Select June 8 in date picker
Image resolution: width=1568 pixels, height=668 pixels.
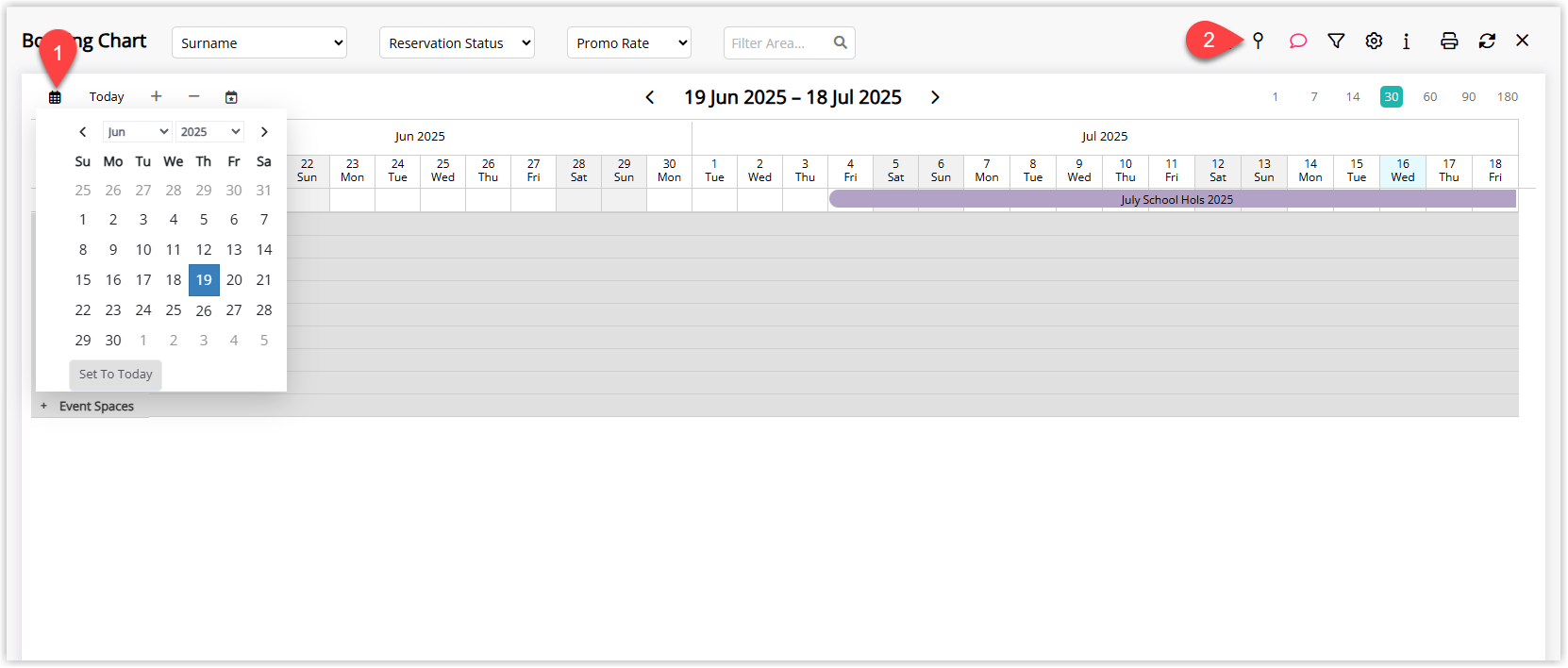click(x=83, y=250)
